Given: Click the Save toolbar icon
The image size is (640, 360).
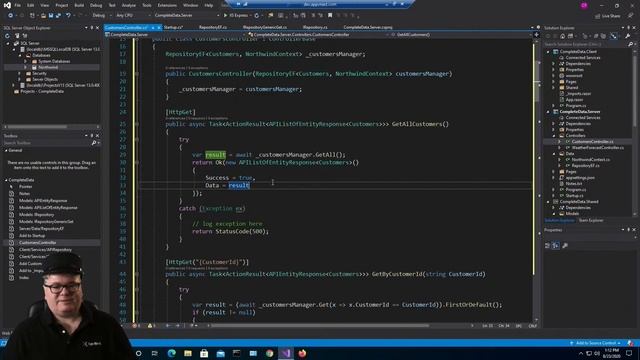Looking at the screenshot, I should point(51,16).
